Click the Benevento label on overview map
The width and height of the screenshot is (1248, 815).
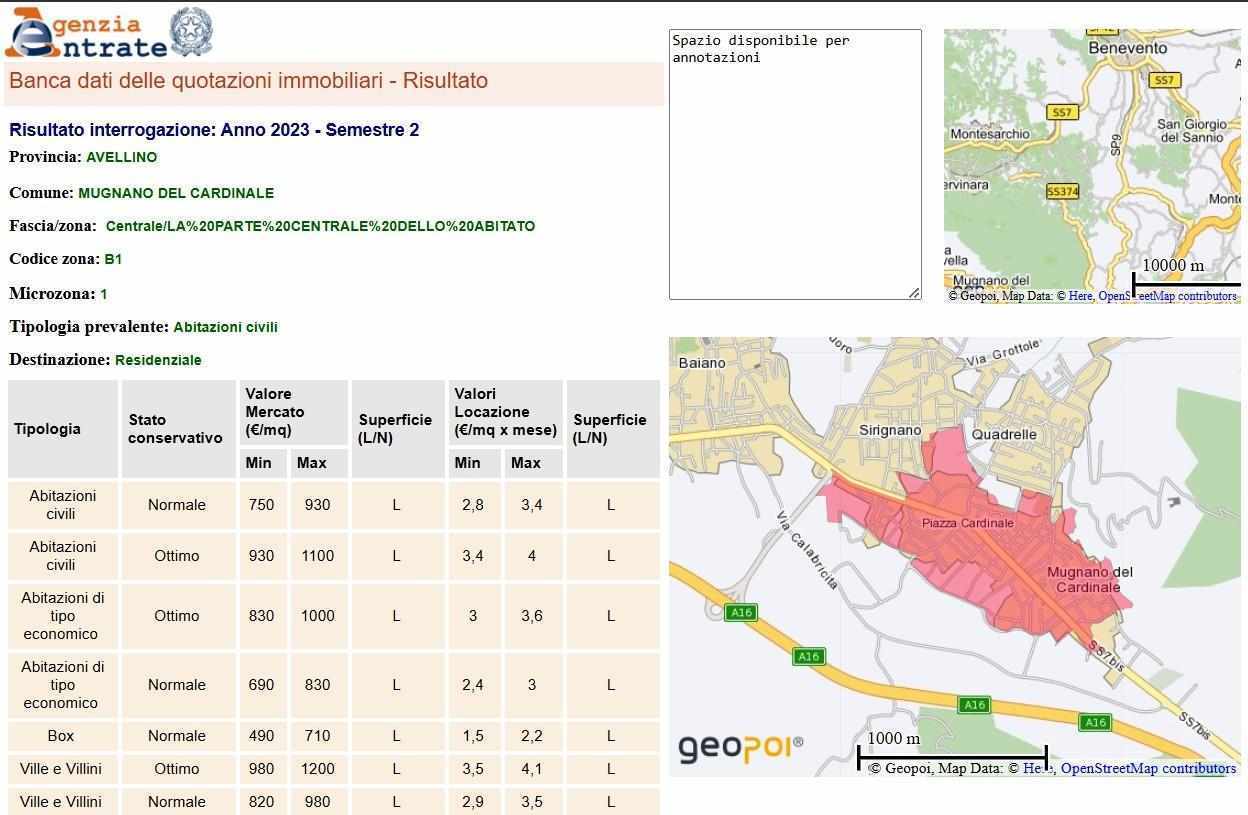(x=1127, y=48)
